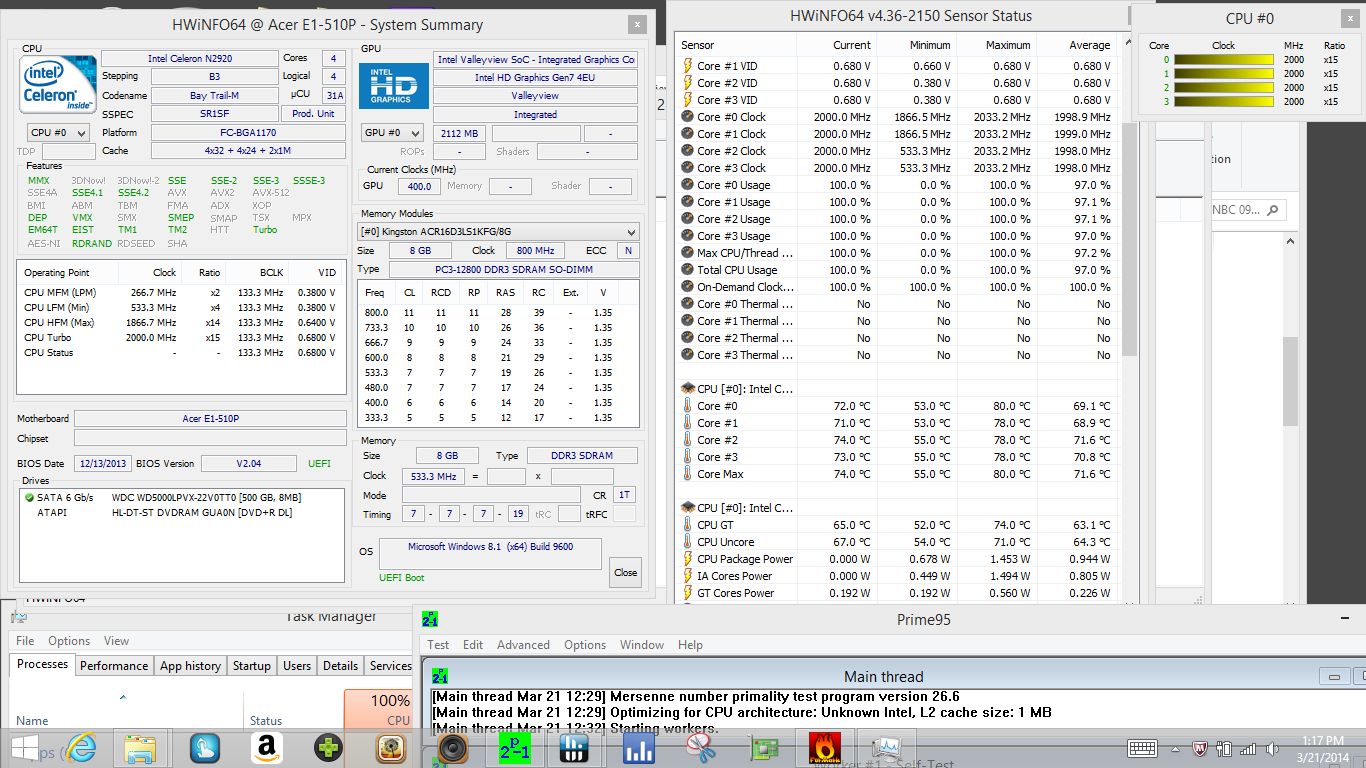Select the CPU Turbo operating point row
1366x768 pixels.
coord(180,338)
